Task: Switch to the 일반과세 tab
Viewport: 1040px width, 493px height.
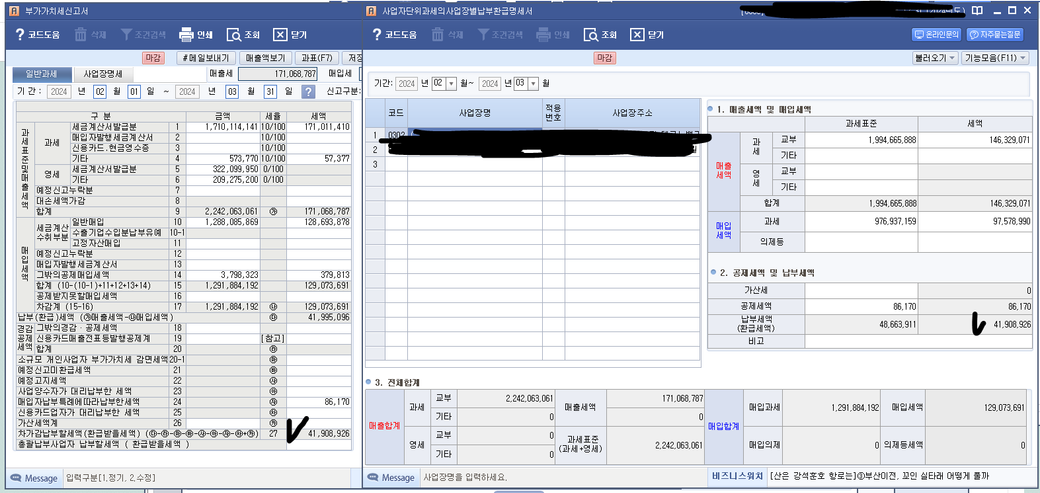Action: 40,74
